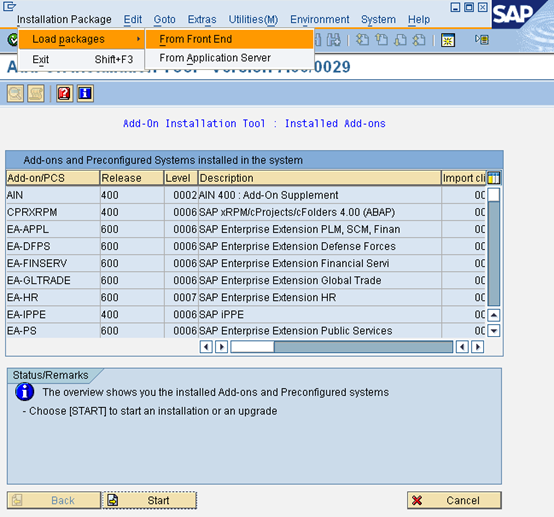Click the Add-on/PCS column header
Image resolution: width=554 pixels, height=517 pixels.
tap(53, 178)
